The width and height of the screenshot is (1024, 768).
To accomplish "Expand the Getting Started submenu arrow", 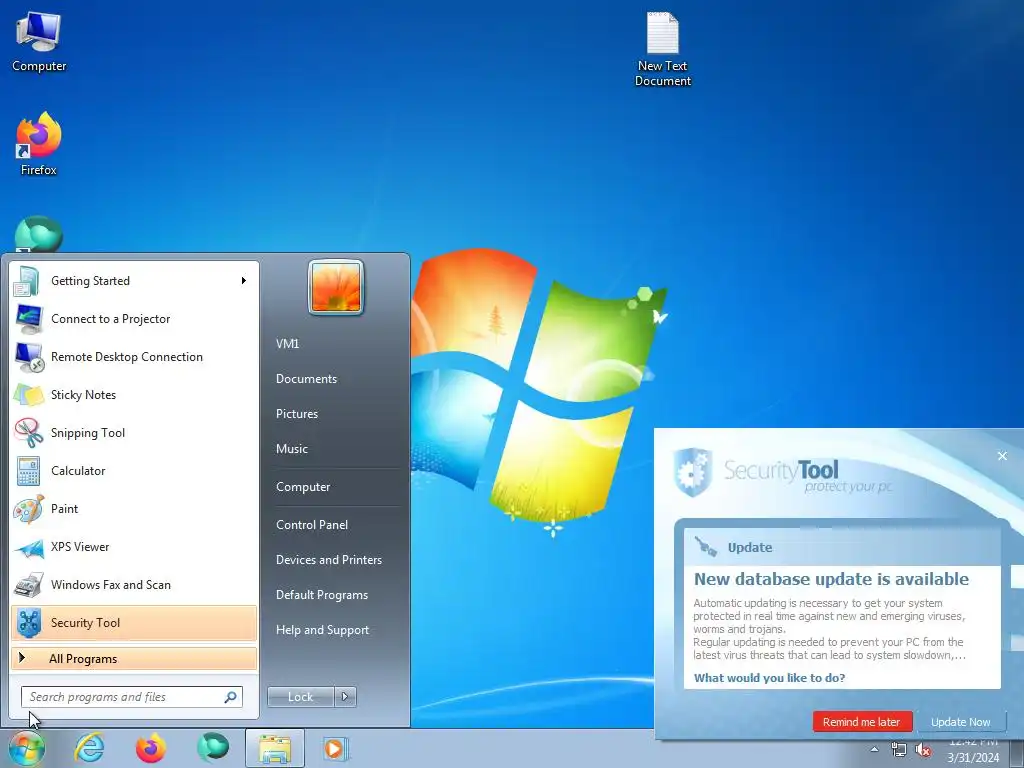I will [244, 281].
